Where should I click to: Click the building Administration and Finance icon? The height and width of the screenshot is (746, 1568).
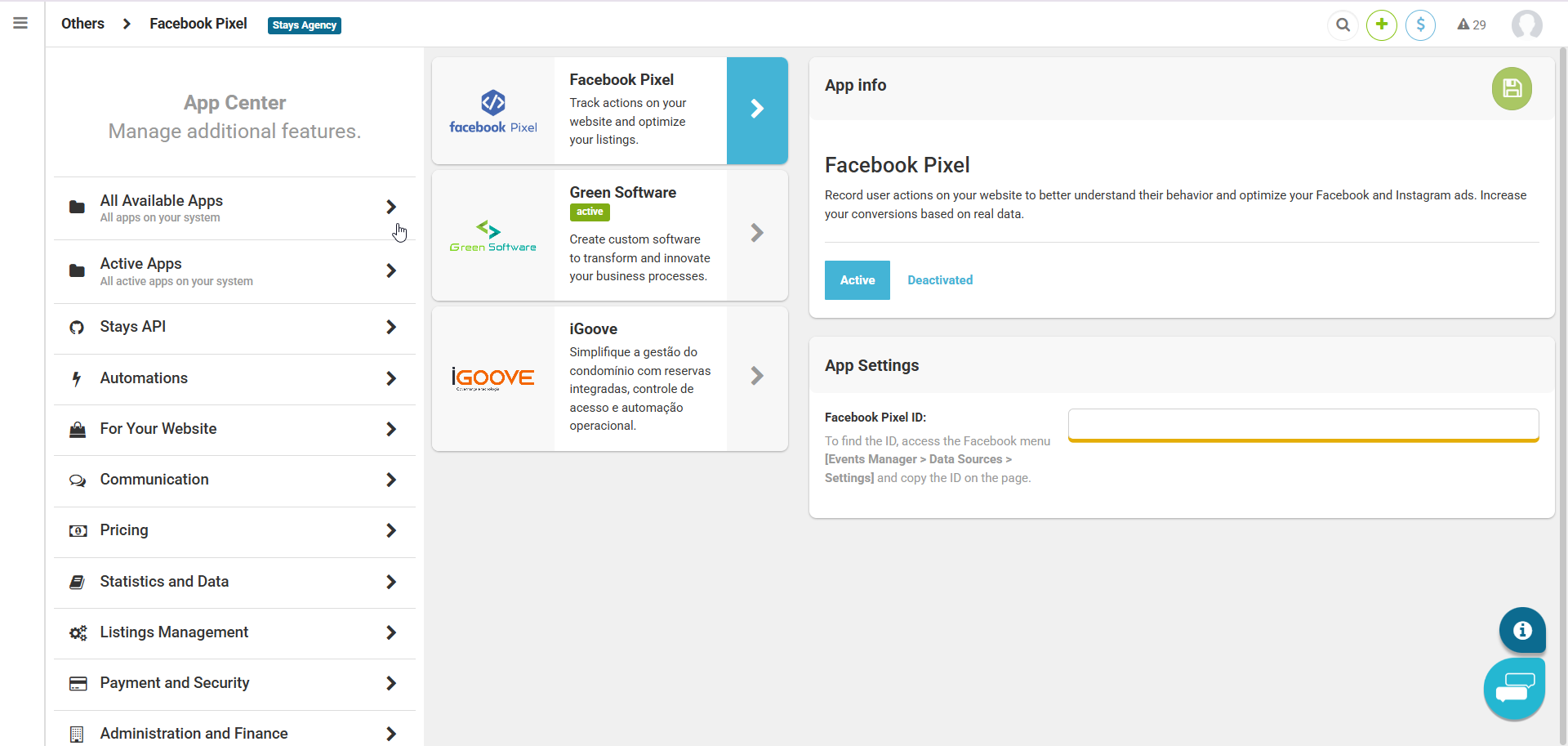(77, 734)
